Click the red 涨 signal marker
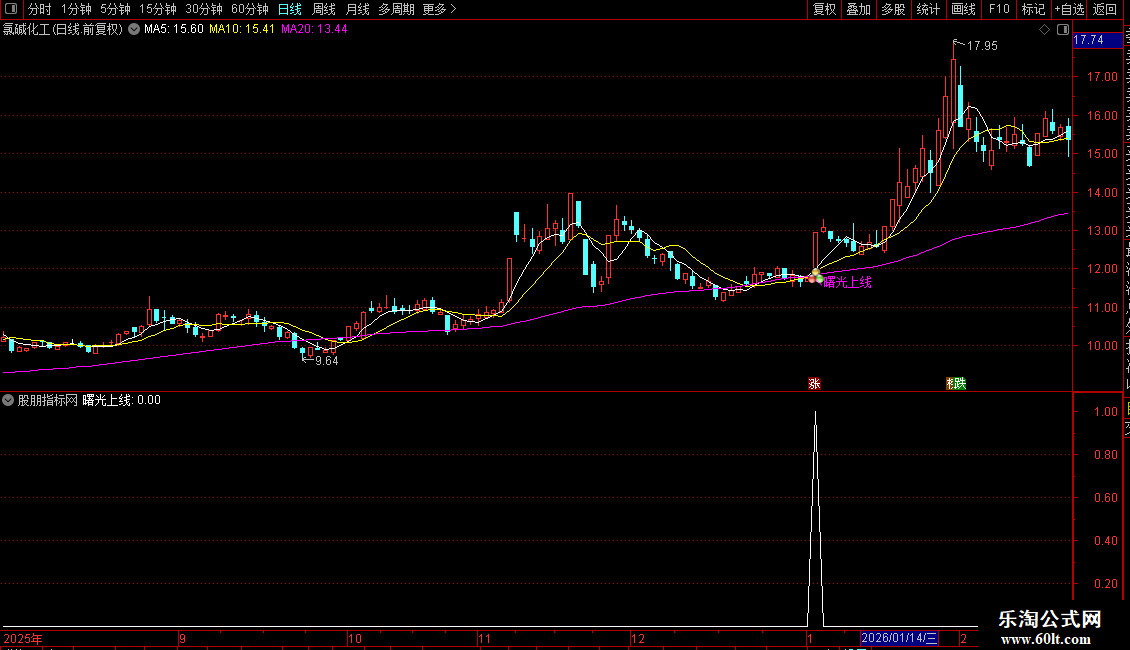This screenshot has height=650, width=1130. click(814, 383)
